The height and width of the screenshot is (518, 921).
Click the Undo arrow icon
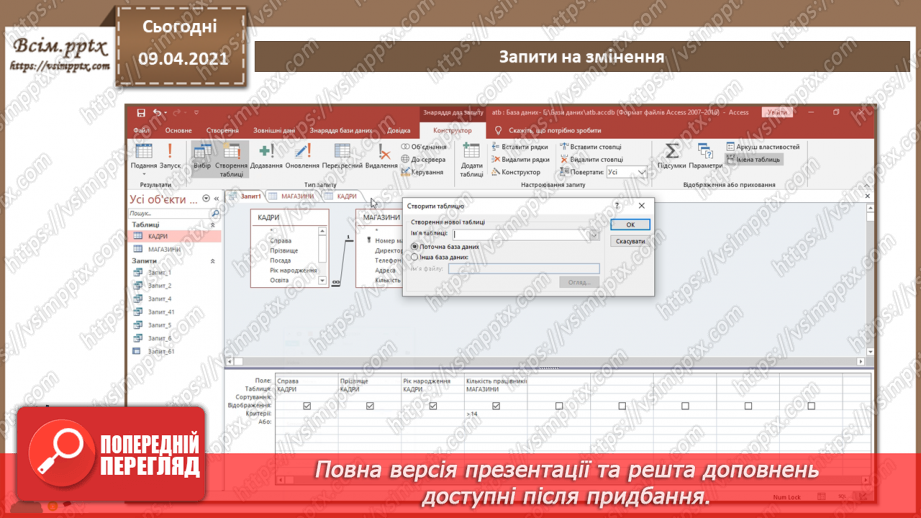point(157,113)
